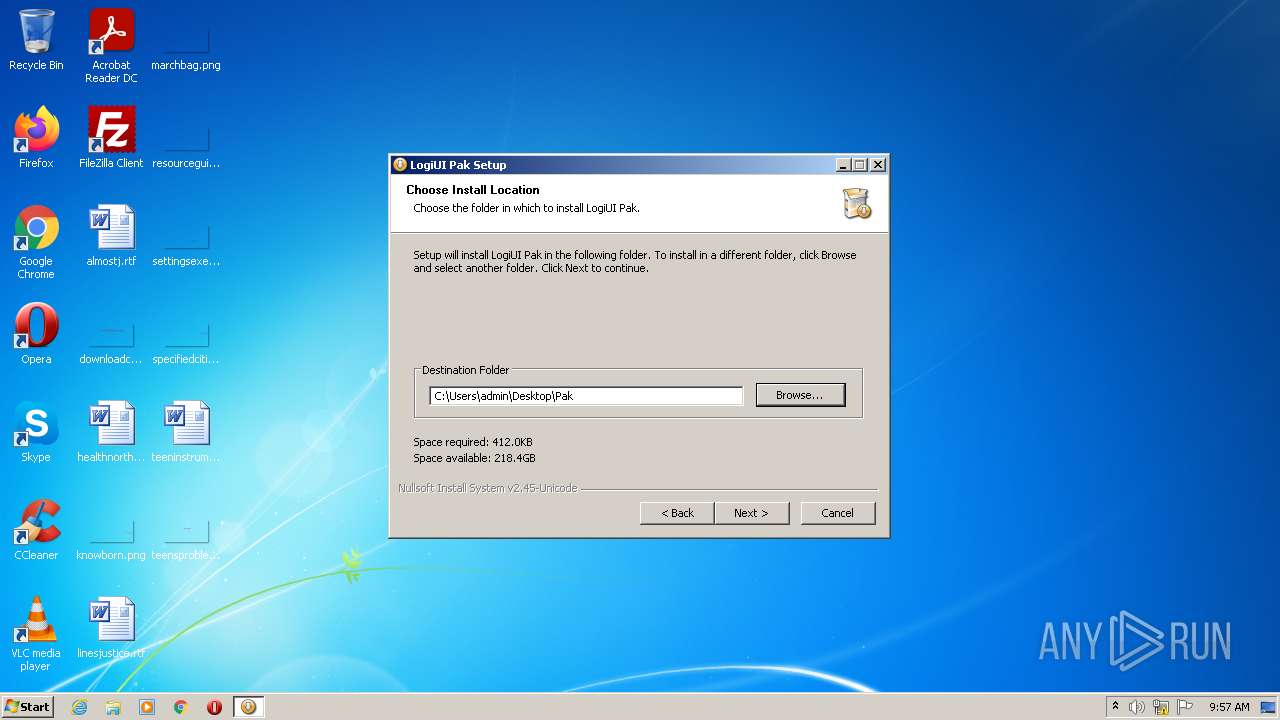Viewport: 1280px width, 720px height.
Task: Launch Skype desktop shortcut
Action: 36,432
